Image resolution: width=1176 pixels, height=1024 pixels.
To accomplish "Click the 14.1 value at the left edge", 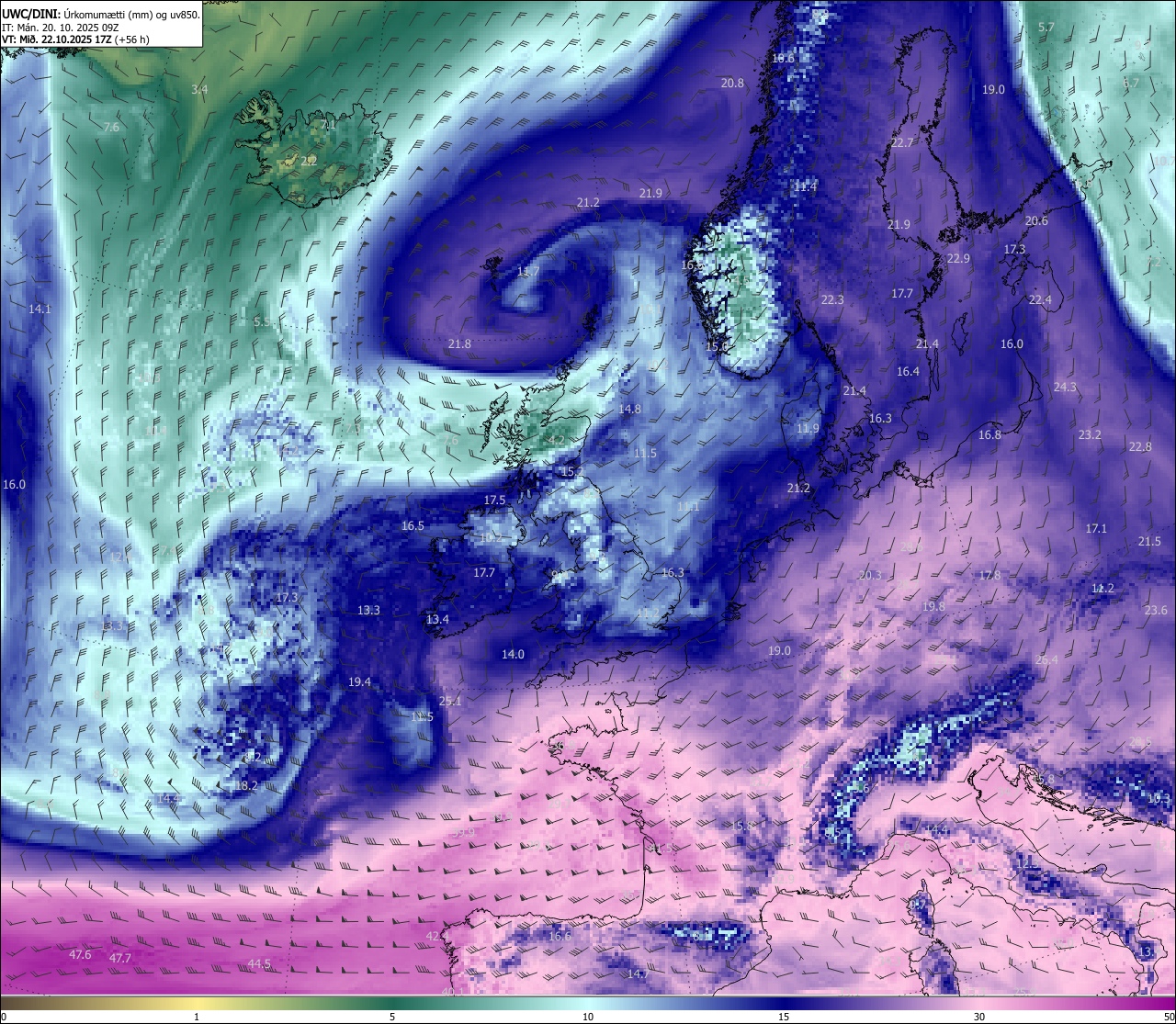I will pos(40,309).
